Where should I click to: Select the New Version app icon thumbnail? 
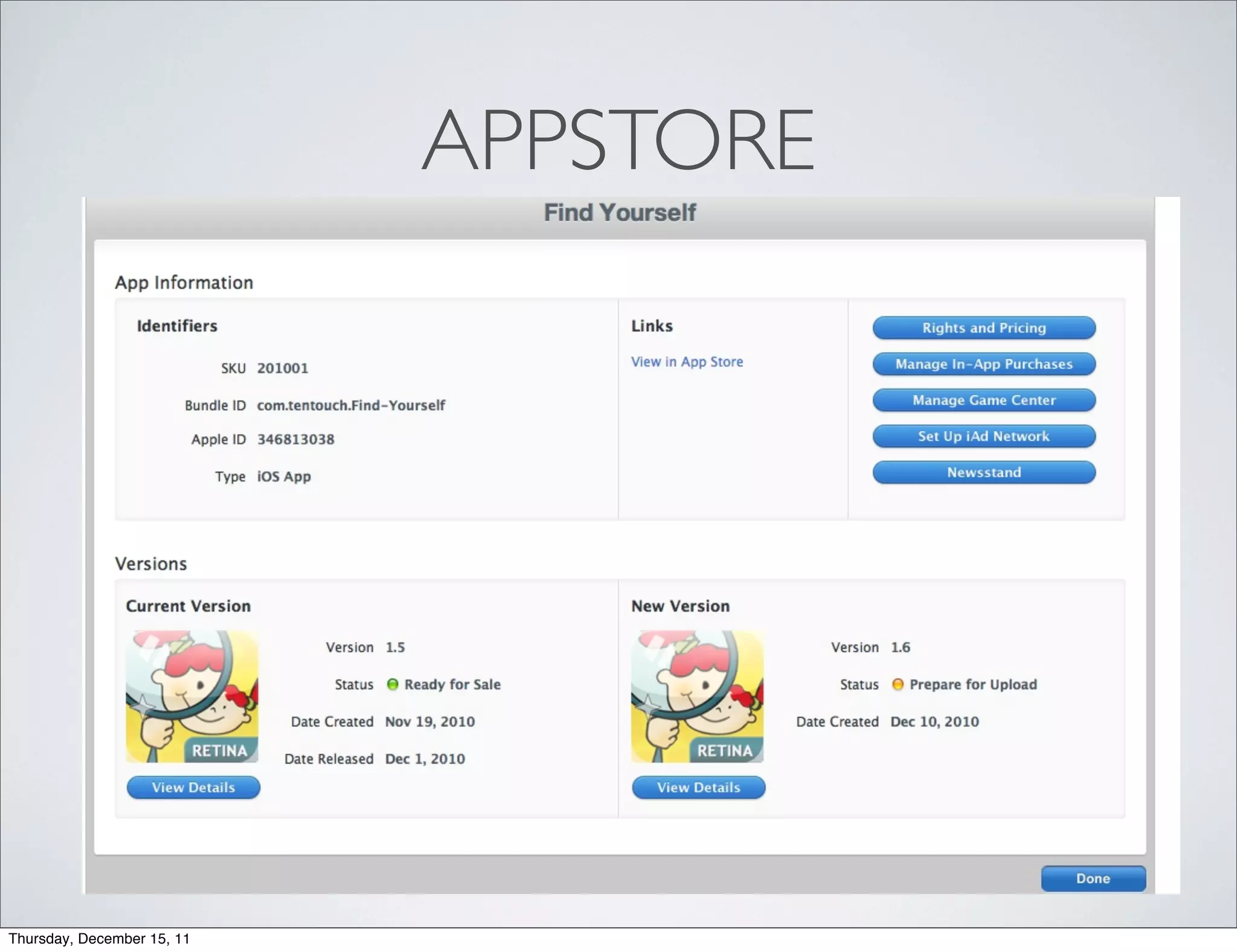coord(698,696)
